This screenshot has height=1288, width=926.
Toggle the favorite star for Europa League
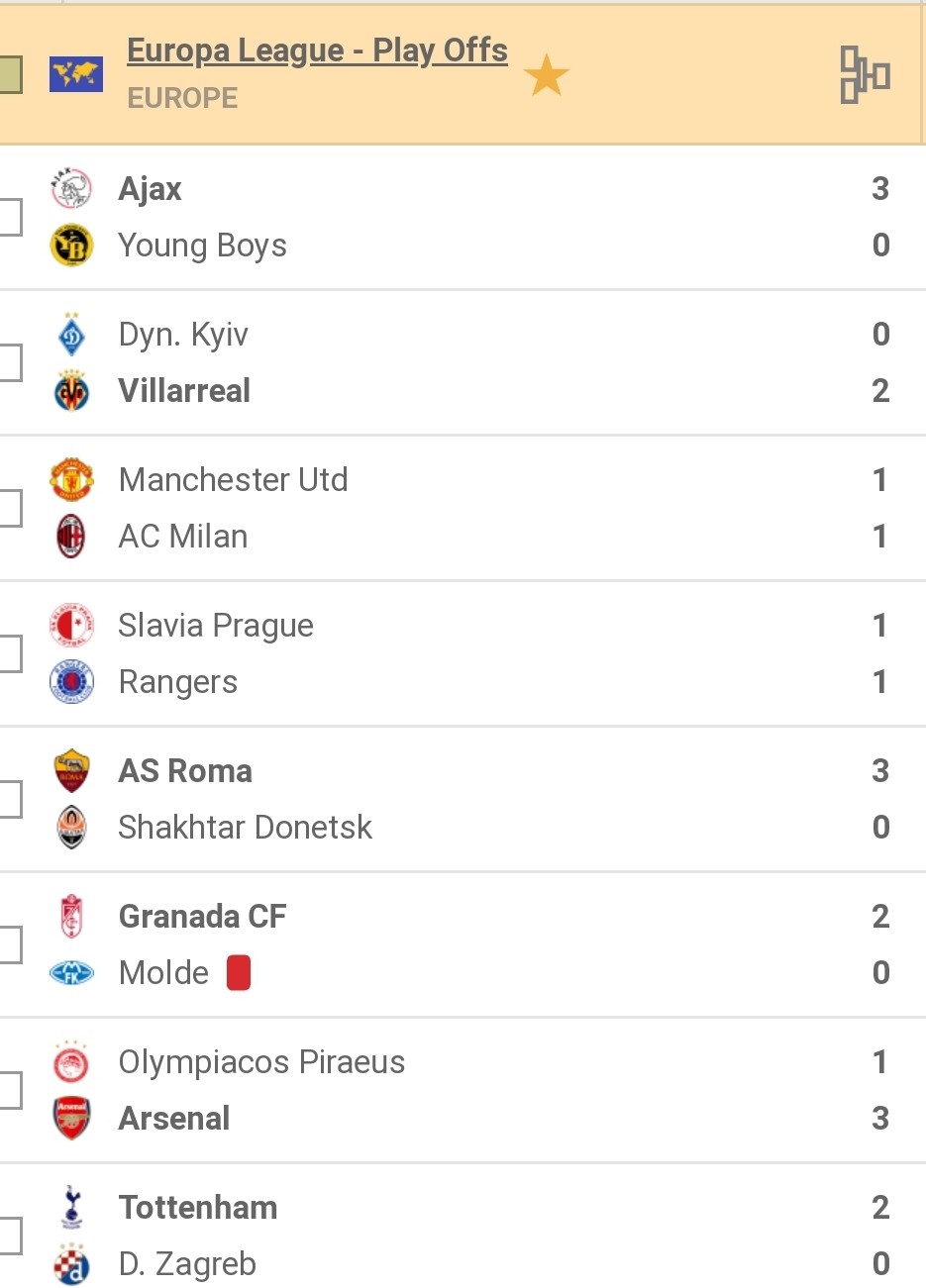coord(546,75)
